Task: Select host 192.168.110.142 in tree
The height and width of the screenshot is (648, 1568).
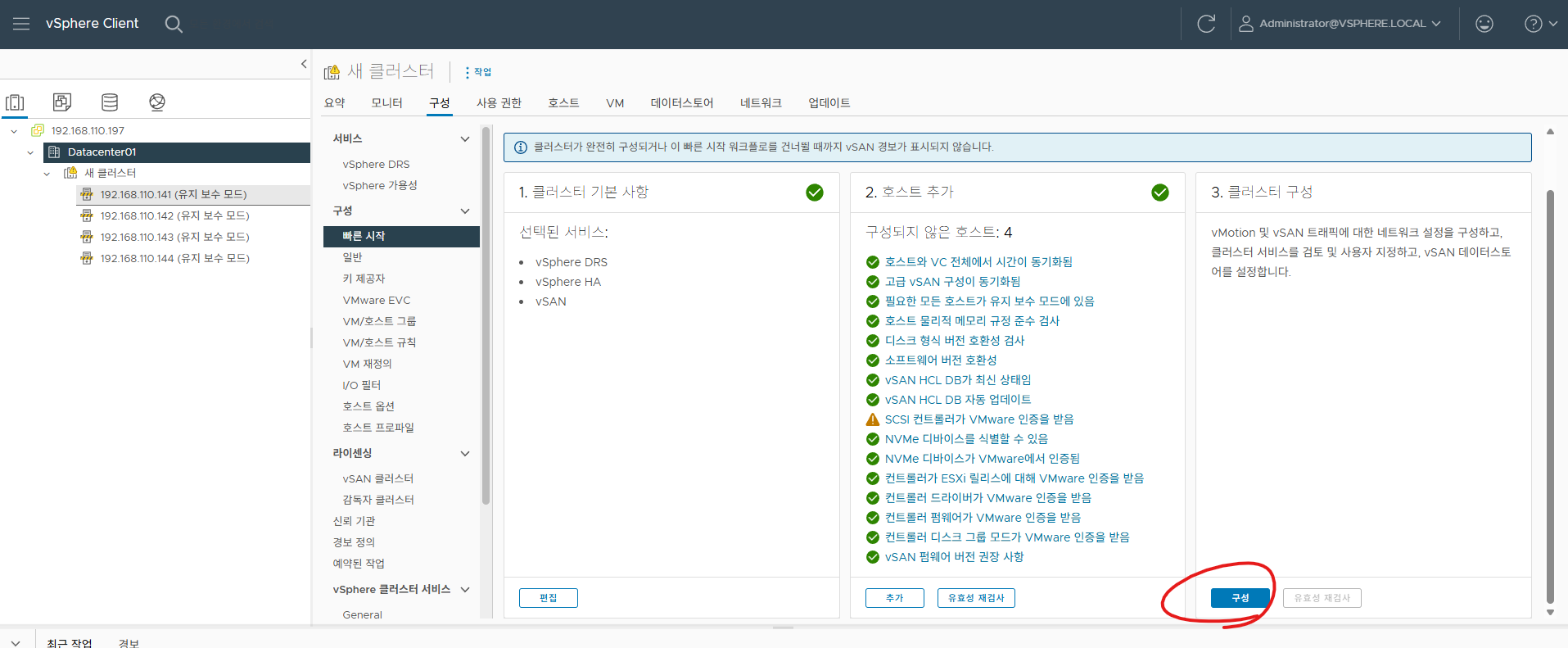Action: pos(174,215)
